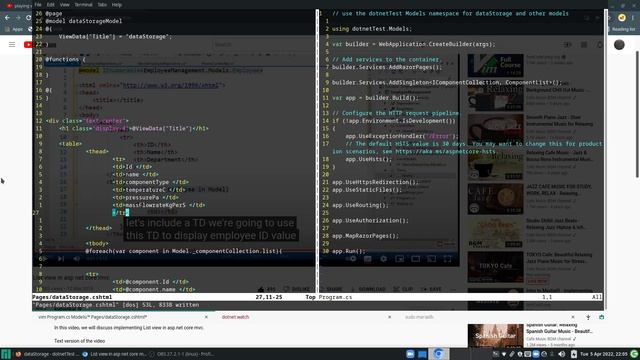Open the TOKYO Cafe video thumbnail

pyautogui.click(x=496, y=267)
